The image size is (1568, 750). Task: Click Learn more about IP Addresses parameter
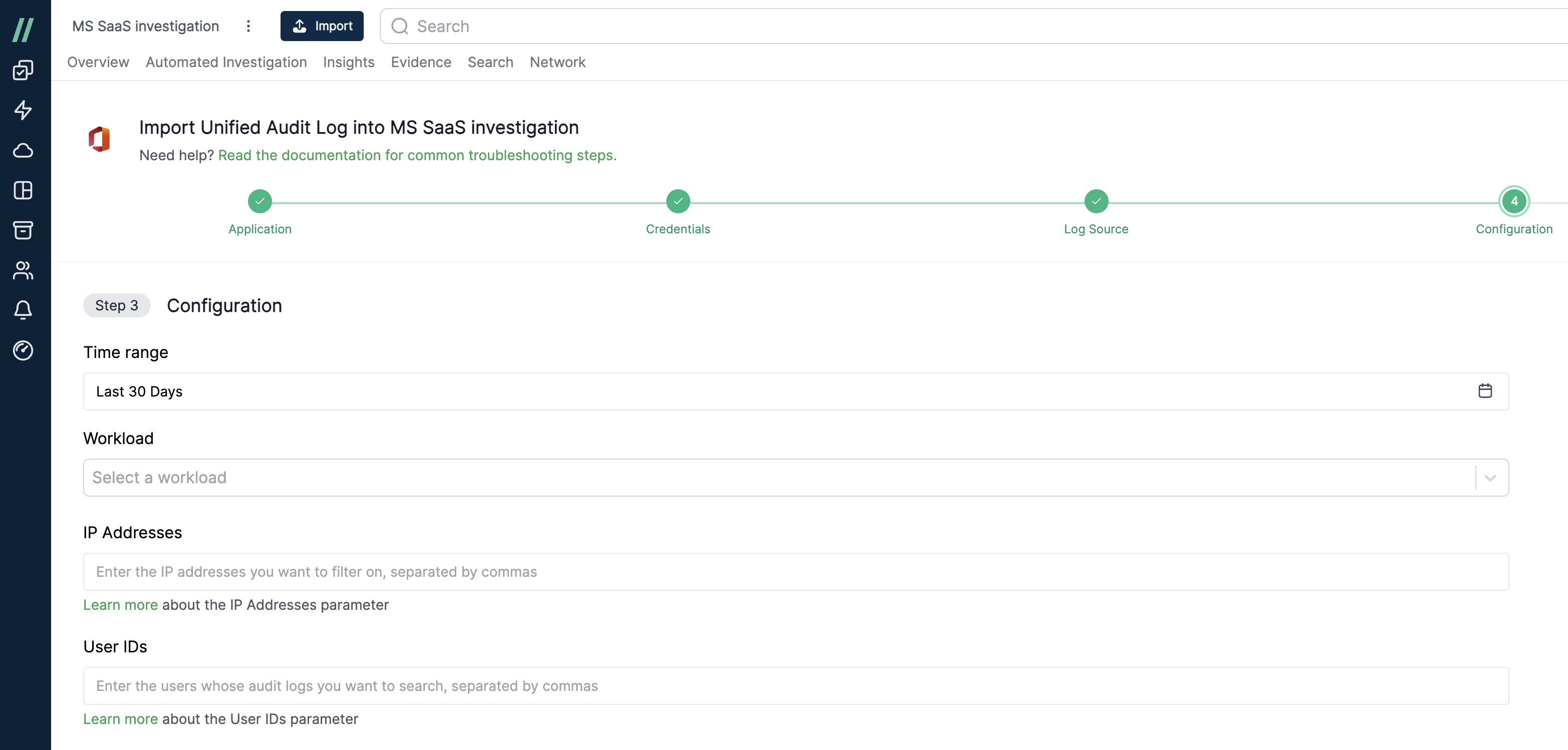121,605
